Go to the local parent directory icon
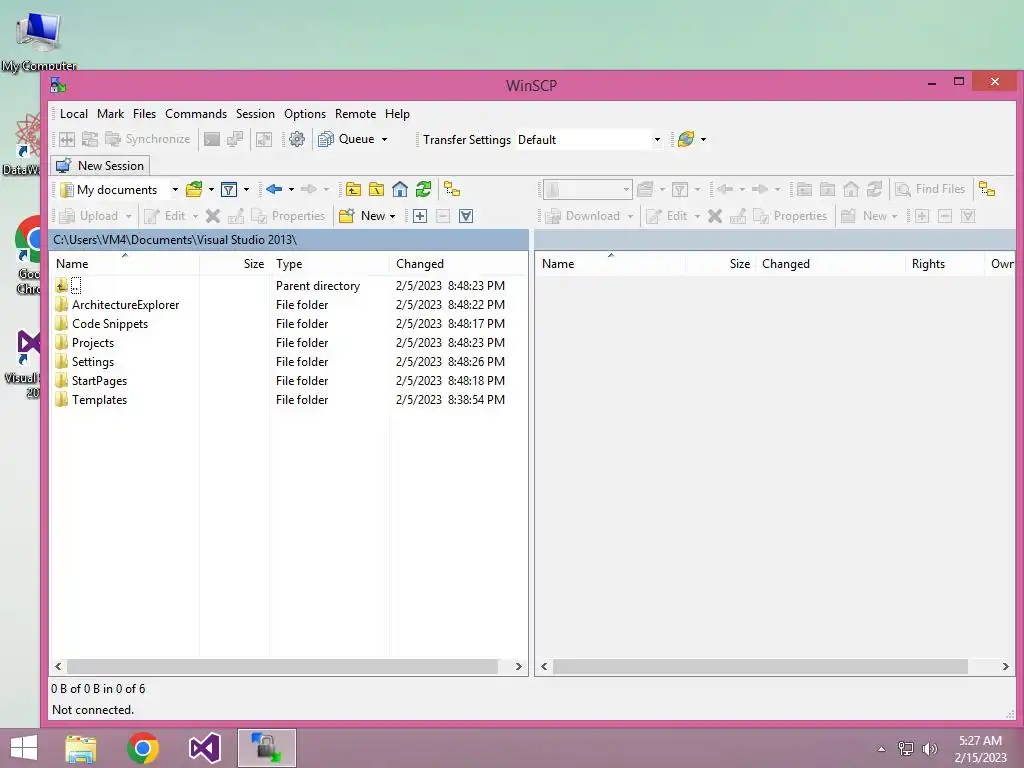Viewport: 1024px width, 768px height. 353,189
